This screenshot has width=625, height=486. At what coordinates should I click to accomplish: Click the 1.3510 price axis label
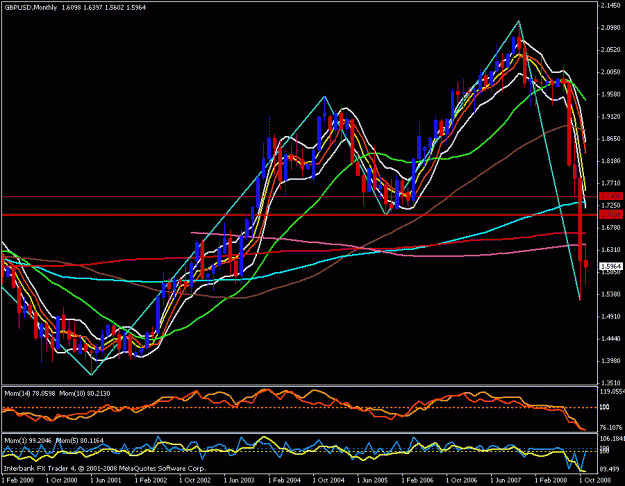611,383
